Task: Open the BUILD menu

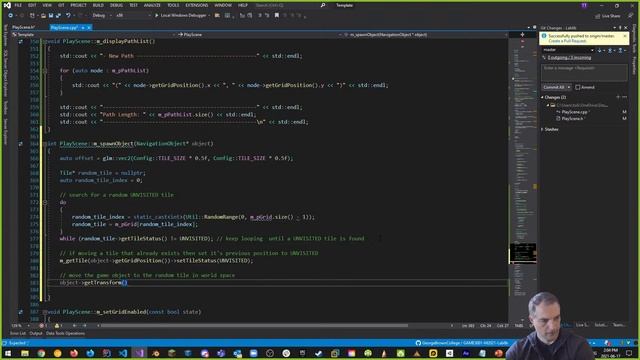Action: (x=98, y=5)
